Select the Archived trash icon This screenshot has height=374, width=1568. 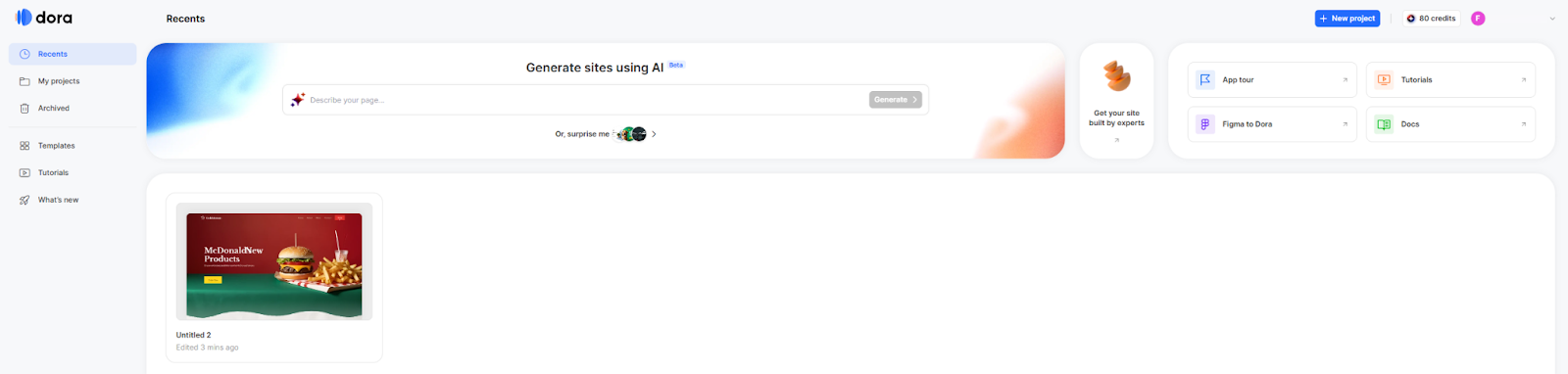coord(24,109)
